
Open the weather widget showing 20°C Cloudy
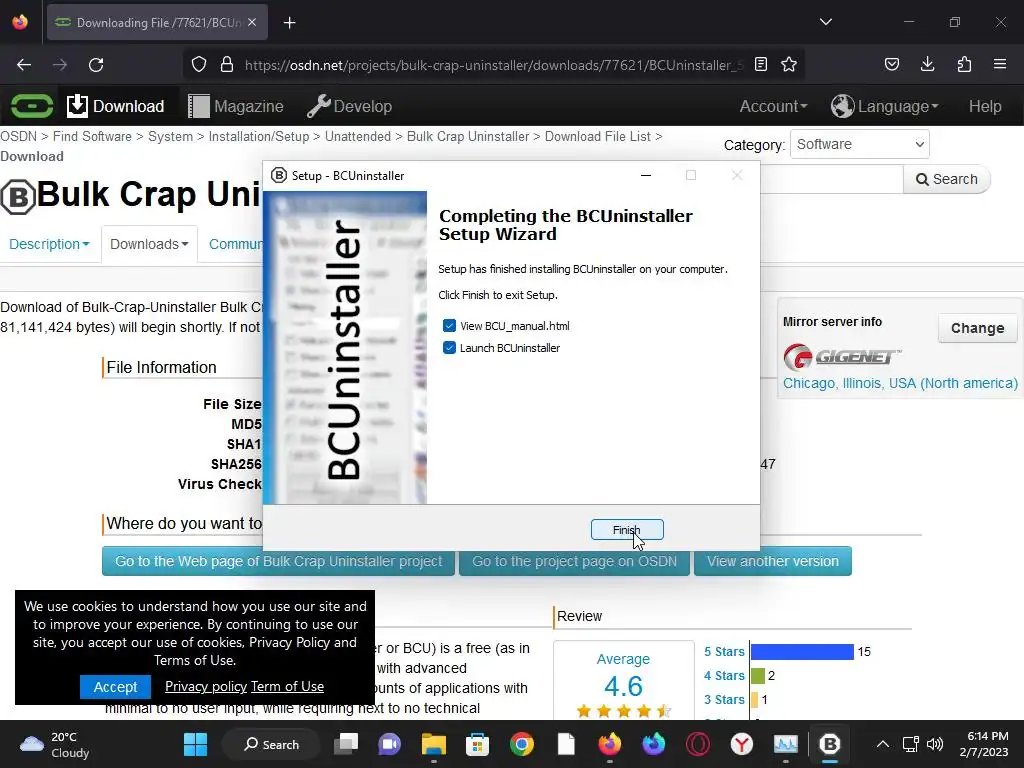point(56,744)
